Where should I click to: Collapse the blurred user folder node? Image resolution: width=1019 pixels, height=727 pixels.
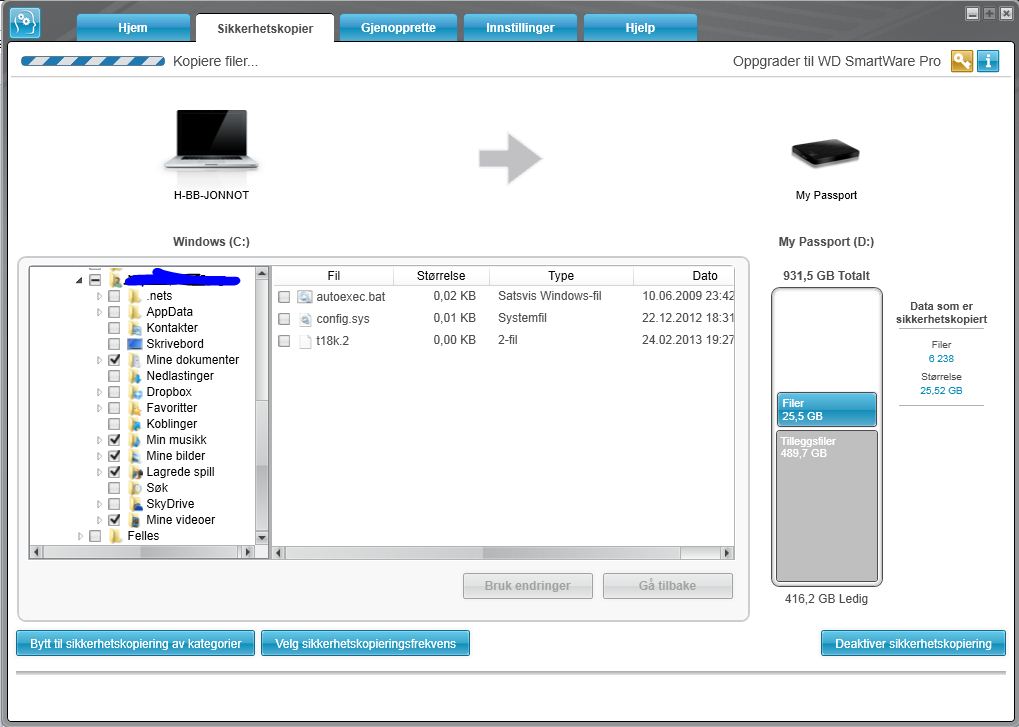click(79, 280)
